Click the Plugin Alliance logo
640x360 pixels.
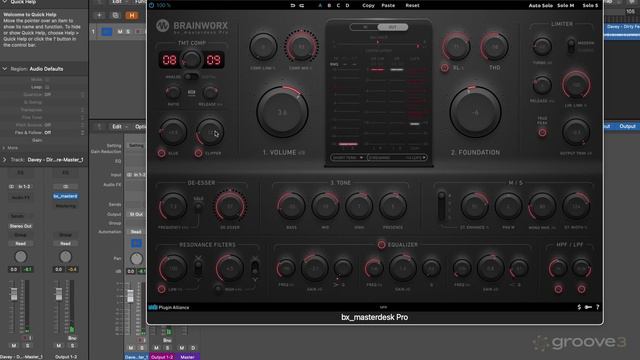pyautogui.click(x=169, y=307)
